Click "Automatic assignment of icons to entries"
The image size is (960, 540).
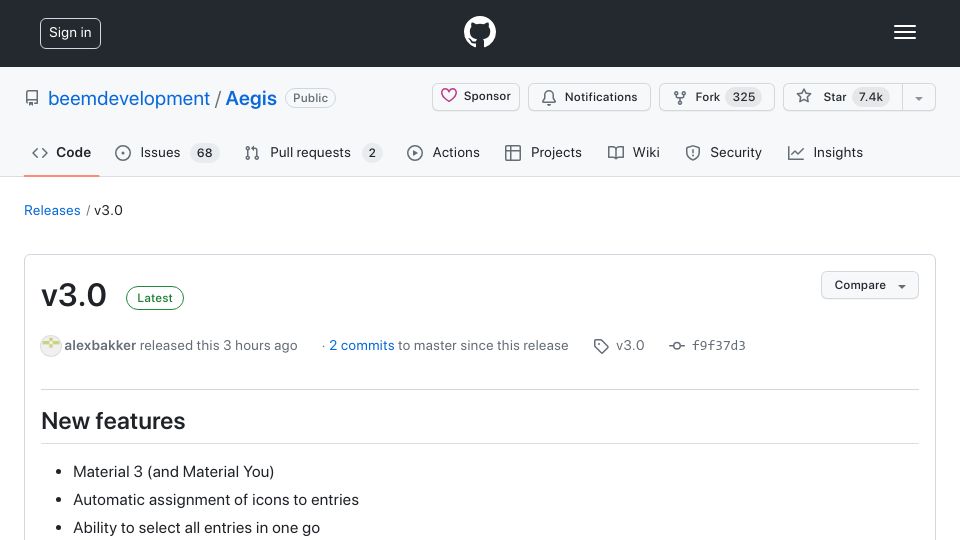[x=216, y=500]
